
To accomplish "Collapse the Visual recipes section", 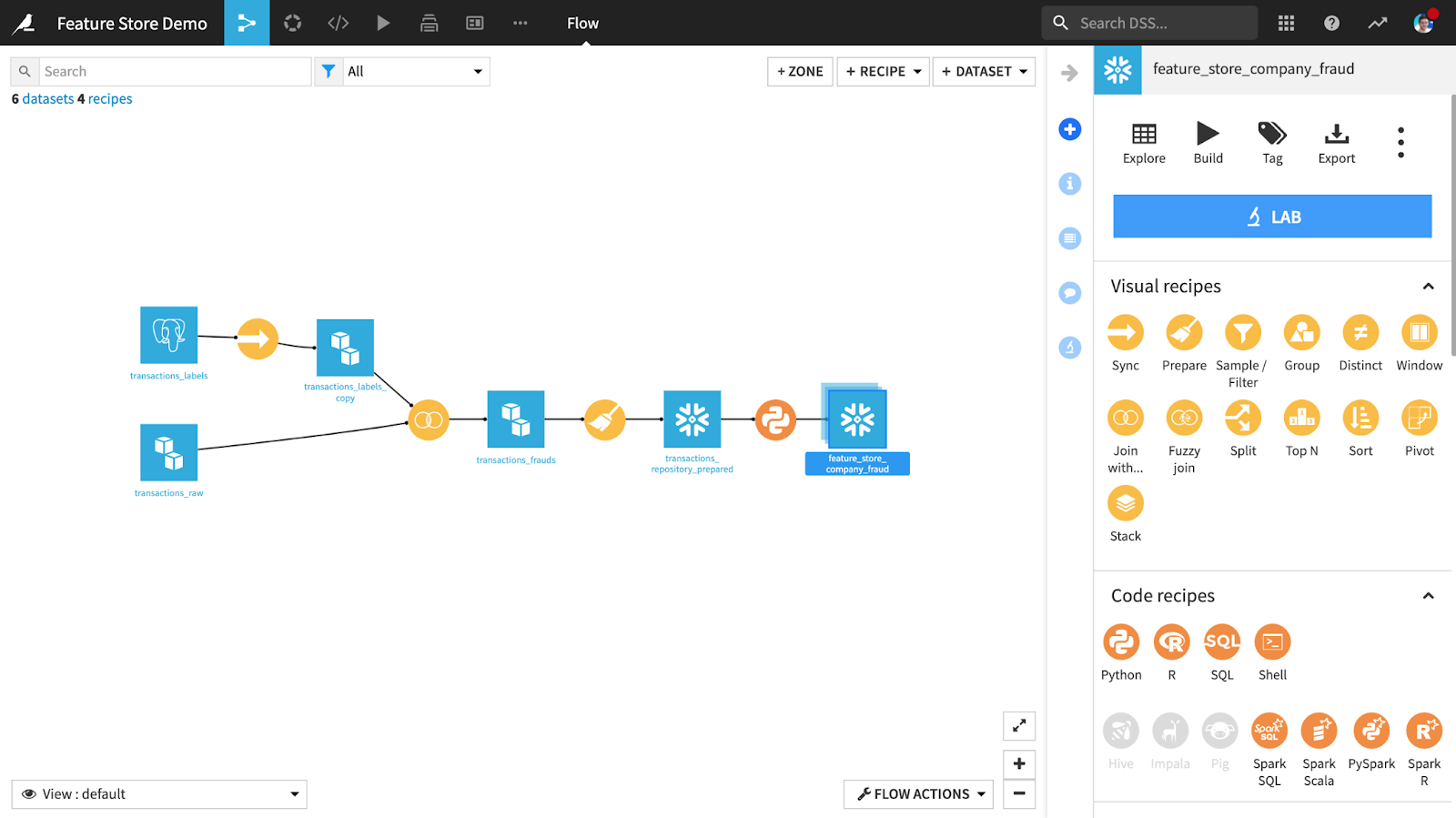I will tap(1428, 287).
